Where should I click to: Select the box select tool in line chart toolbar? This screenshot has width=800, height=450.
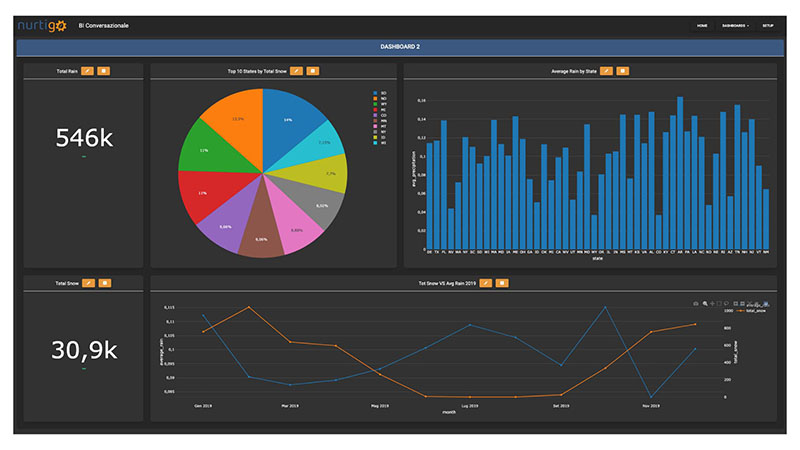coord(719,304)
